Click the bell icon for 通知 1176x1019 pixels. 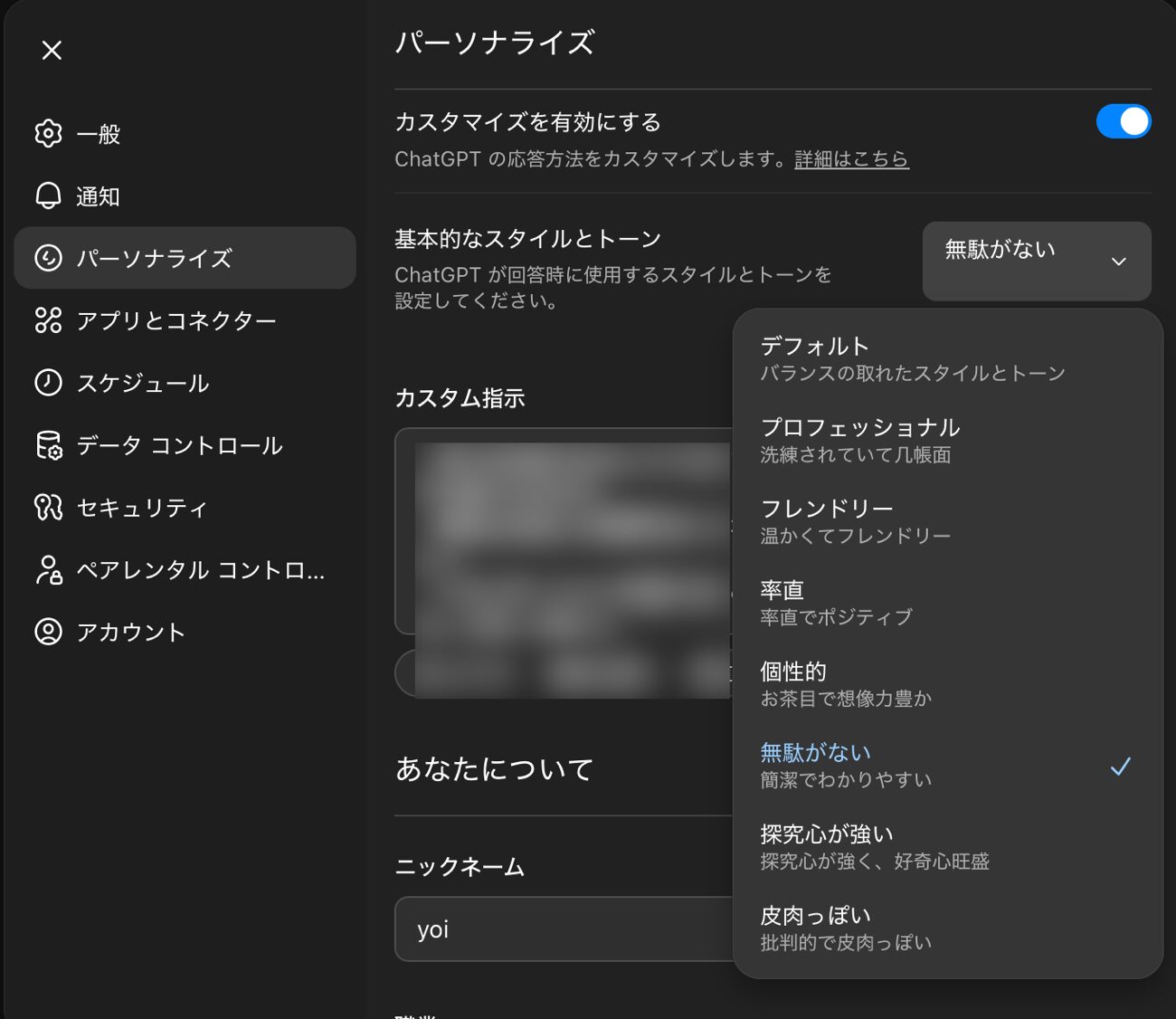(48, 196)
